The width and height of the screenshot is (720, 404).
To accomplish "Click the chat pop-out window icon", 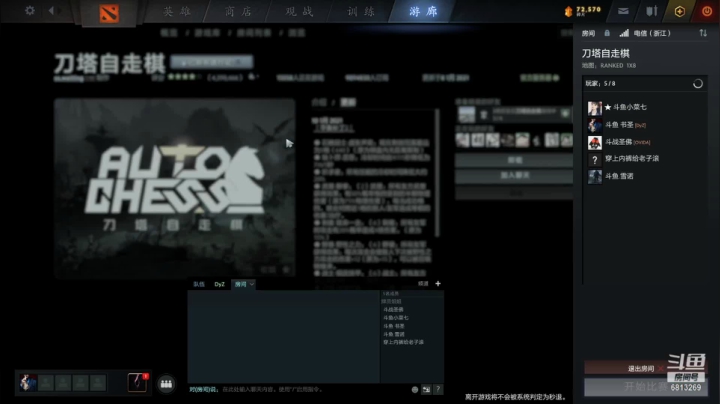I will pos(427,389).
